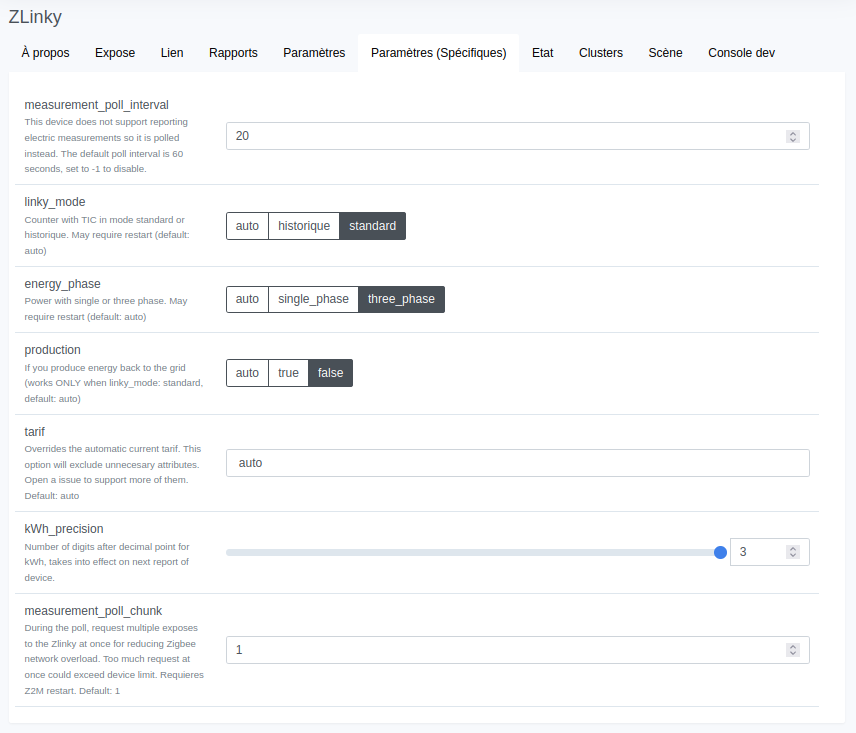Choose single_phase for energy_phase

[312, 298]
